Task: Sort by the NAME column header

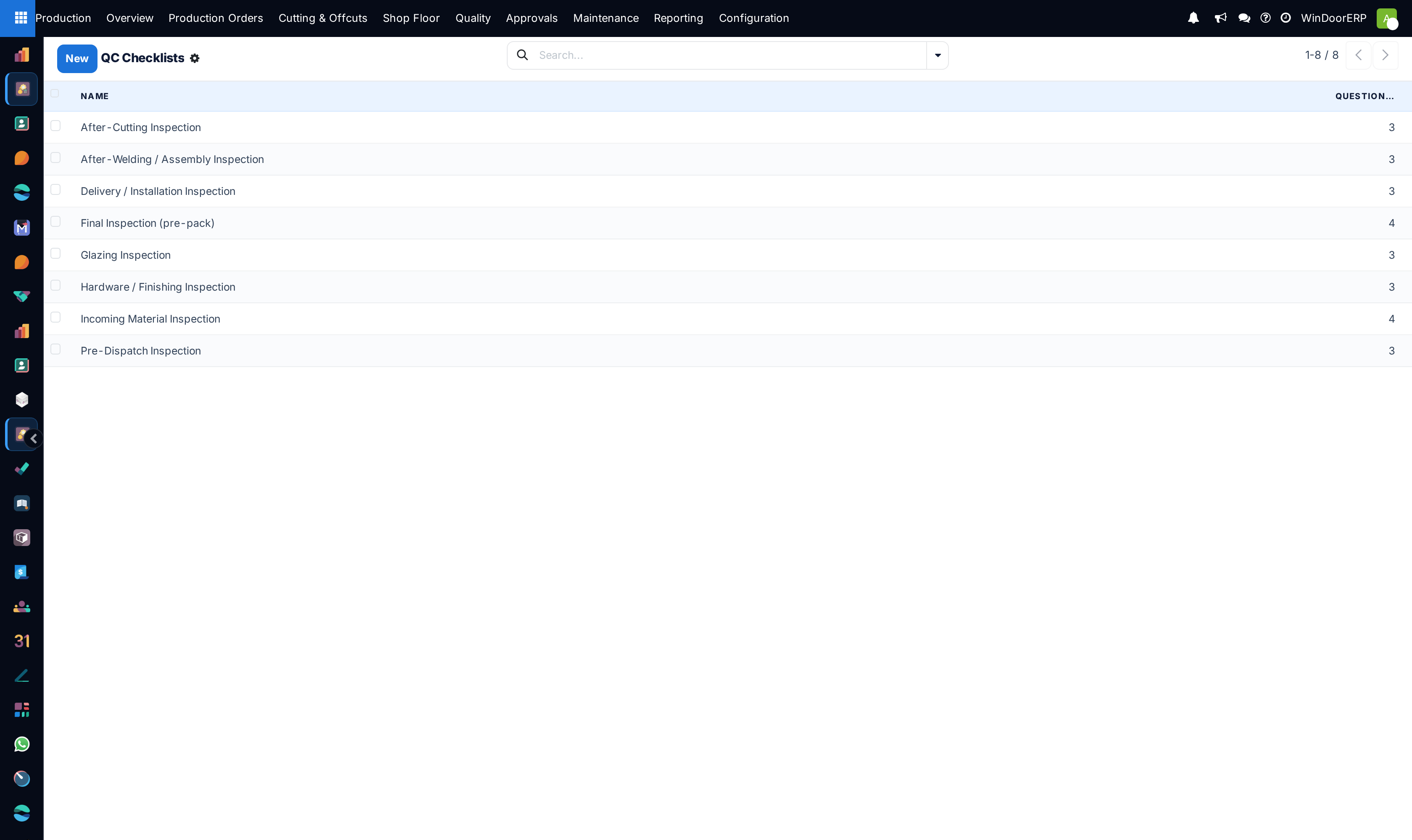Action: (95, 96)
